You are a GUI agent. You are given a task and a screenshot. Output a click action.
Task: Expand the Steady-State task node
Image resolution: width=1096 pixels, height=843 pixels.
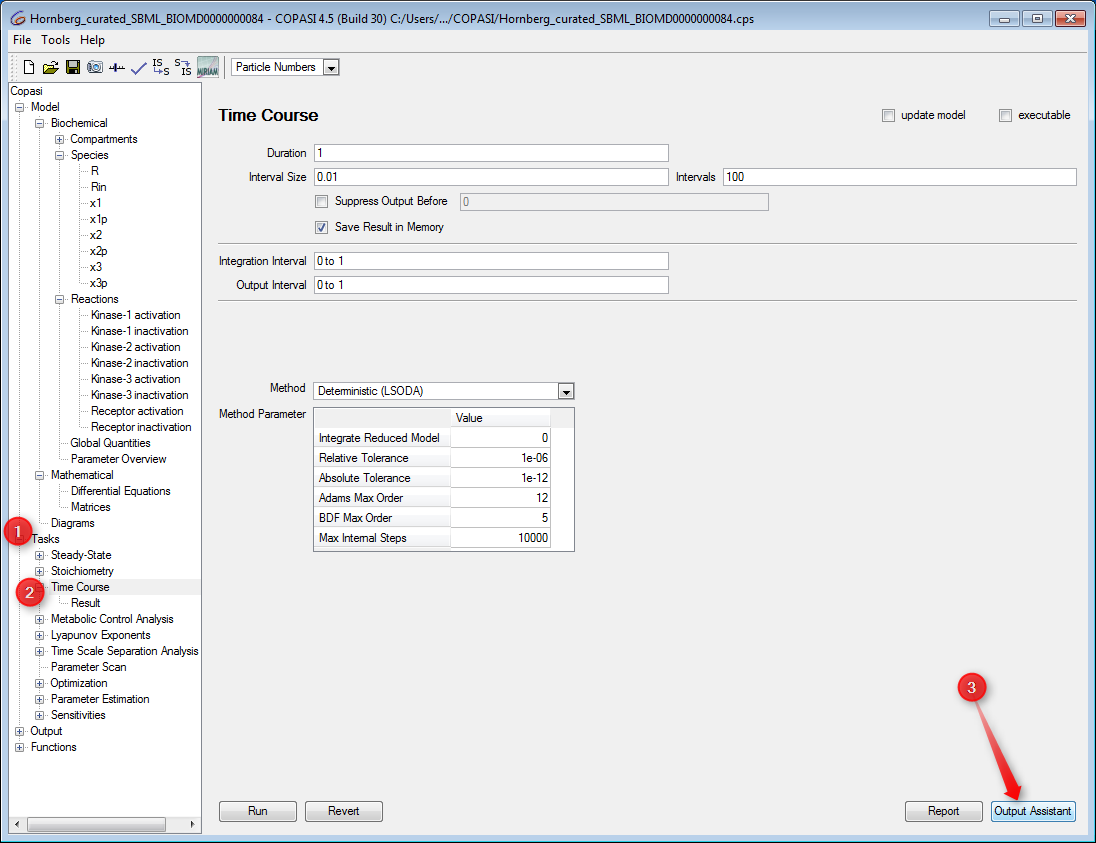[x=40, y=556]
